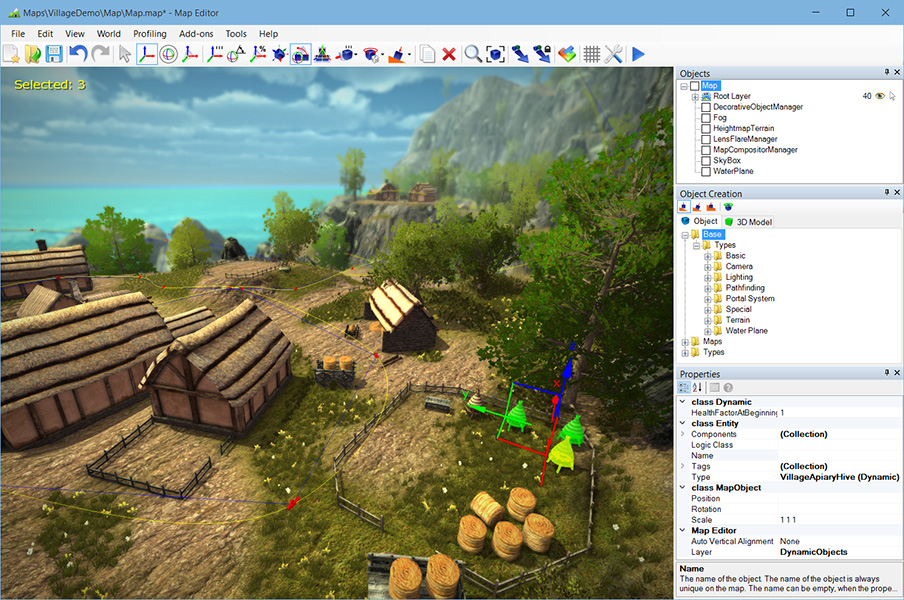904x600 pixels.
Task: Select the Water Plane folder
Action: (746, 331)
